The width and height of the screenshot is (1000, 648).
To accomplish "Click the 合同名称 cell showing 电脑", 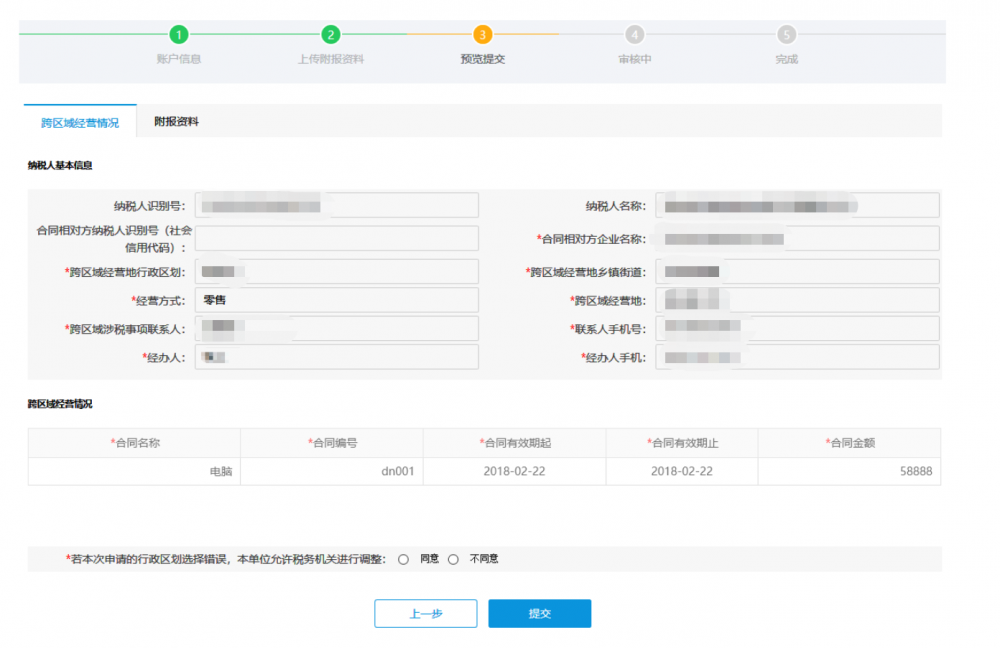I will [134, 471].
